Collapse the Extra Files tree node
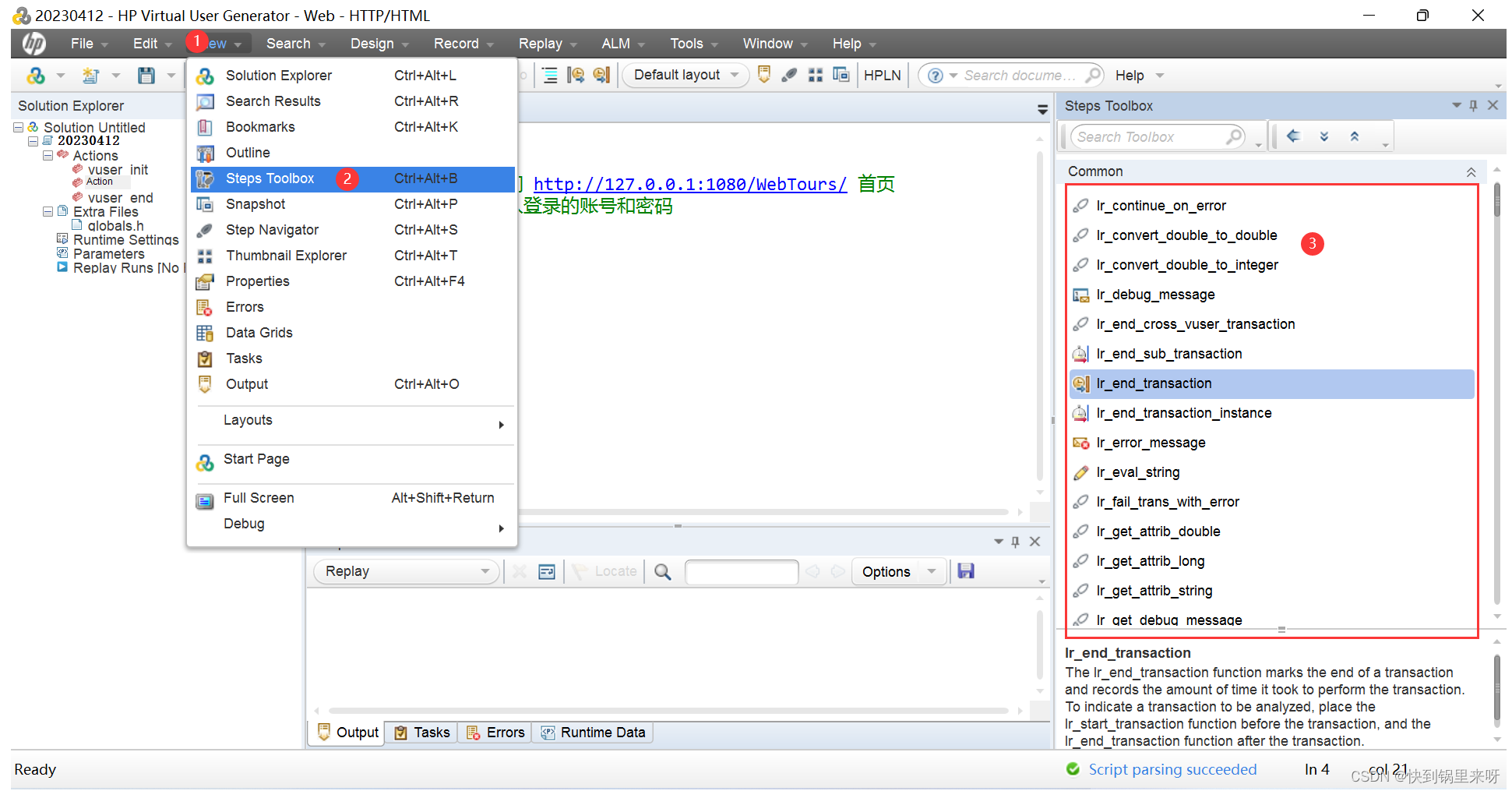The height and width of the screenshot is (791, 1512). pyautogui.click(x=48, y=211)
